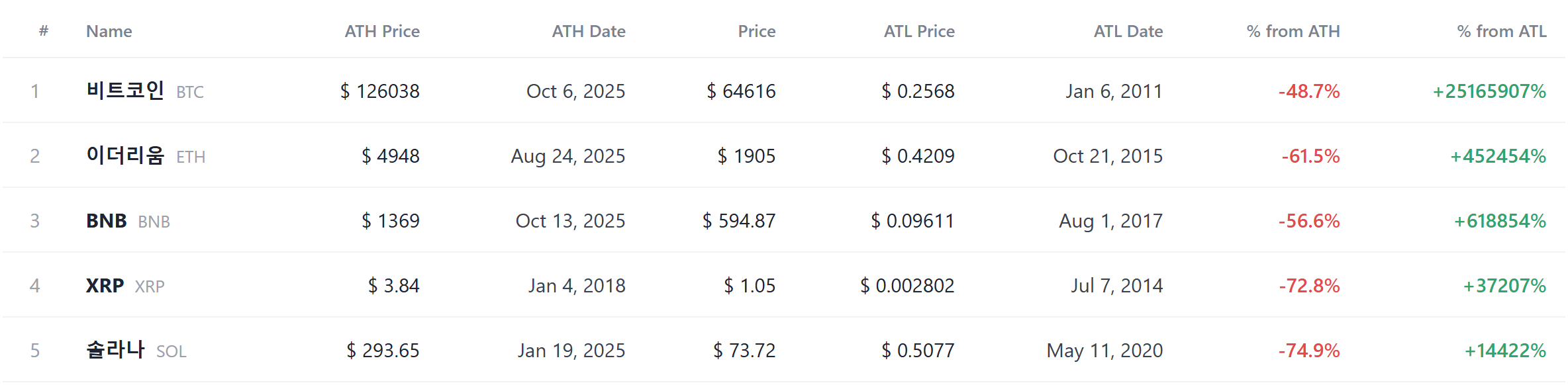The image size is (1568, 385).
Task: Sort table by ATH Price column
Action: tap(382, 31)
